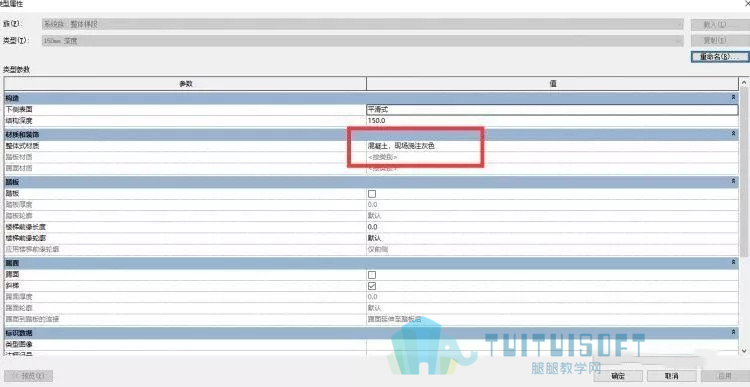This screenshot has height=387, width=750.
Task: Enable the 踢面 checkbox
Action: pos(372,275)
